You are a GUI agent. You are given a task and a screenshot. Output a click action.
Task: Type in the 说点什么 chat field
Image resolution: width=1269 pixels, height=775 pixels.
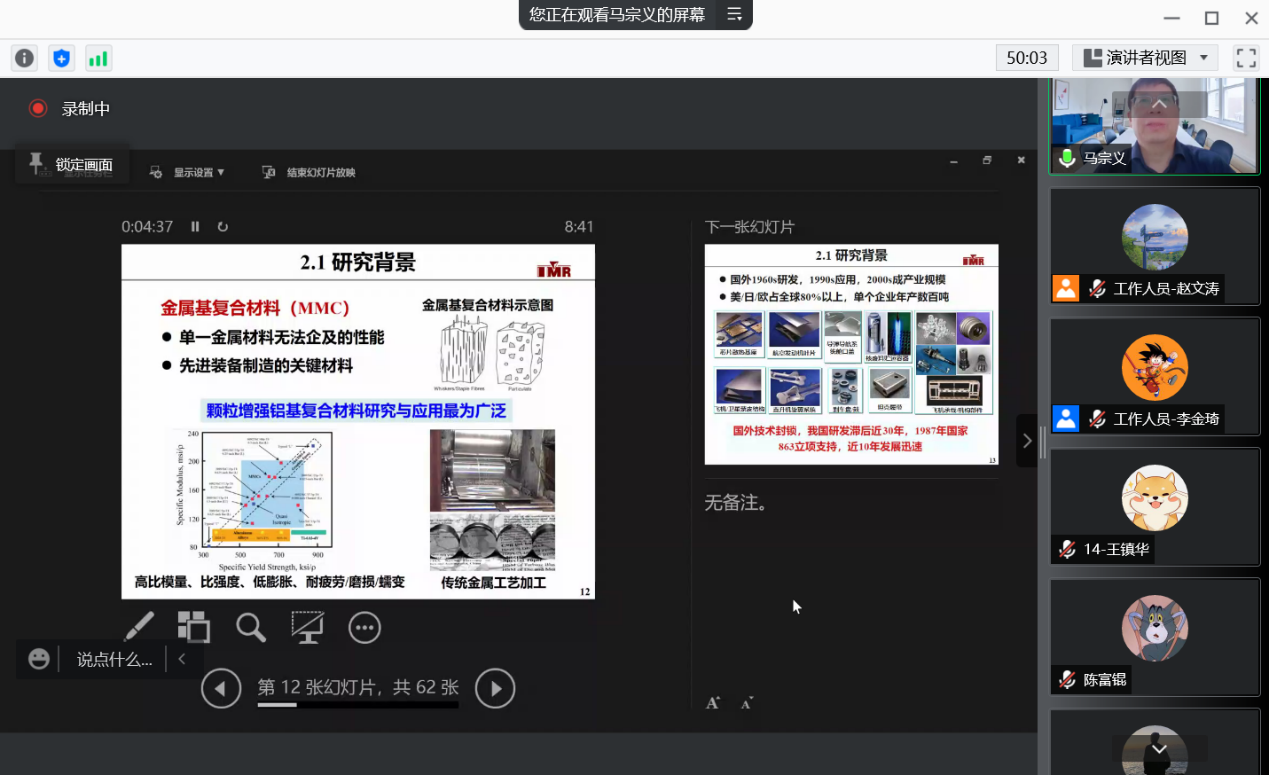click(114, 659)
